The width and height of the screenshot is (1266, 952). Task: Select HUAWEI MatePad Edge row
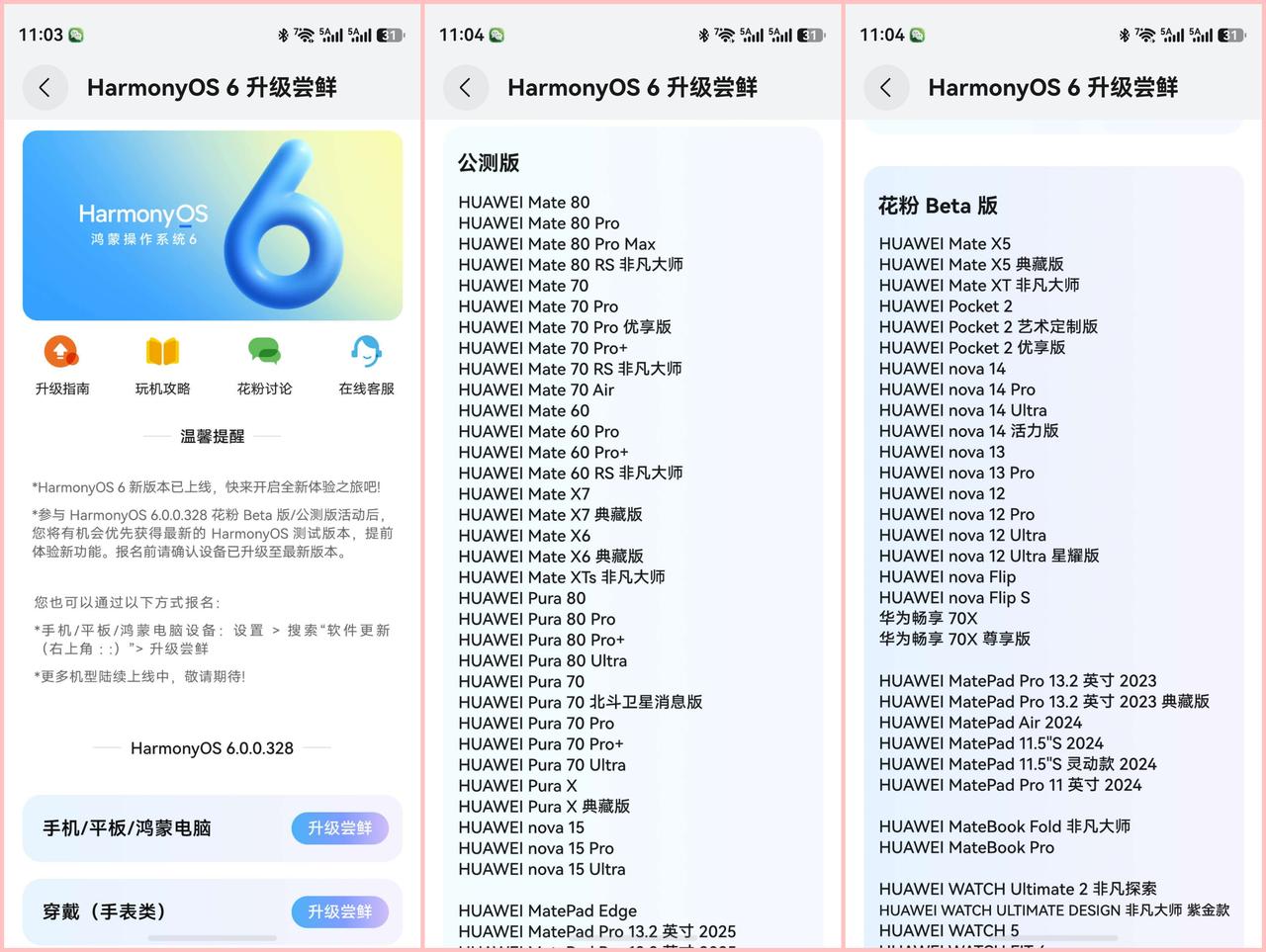pos(548,910)
